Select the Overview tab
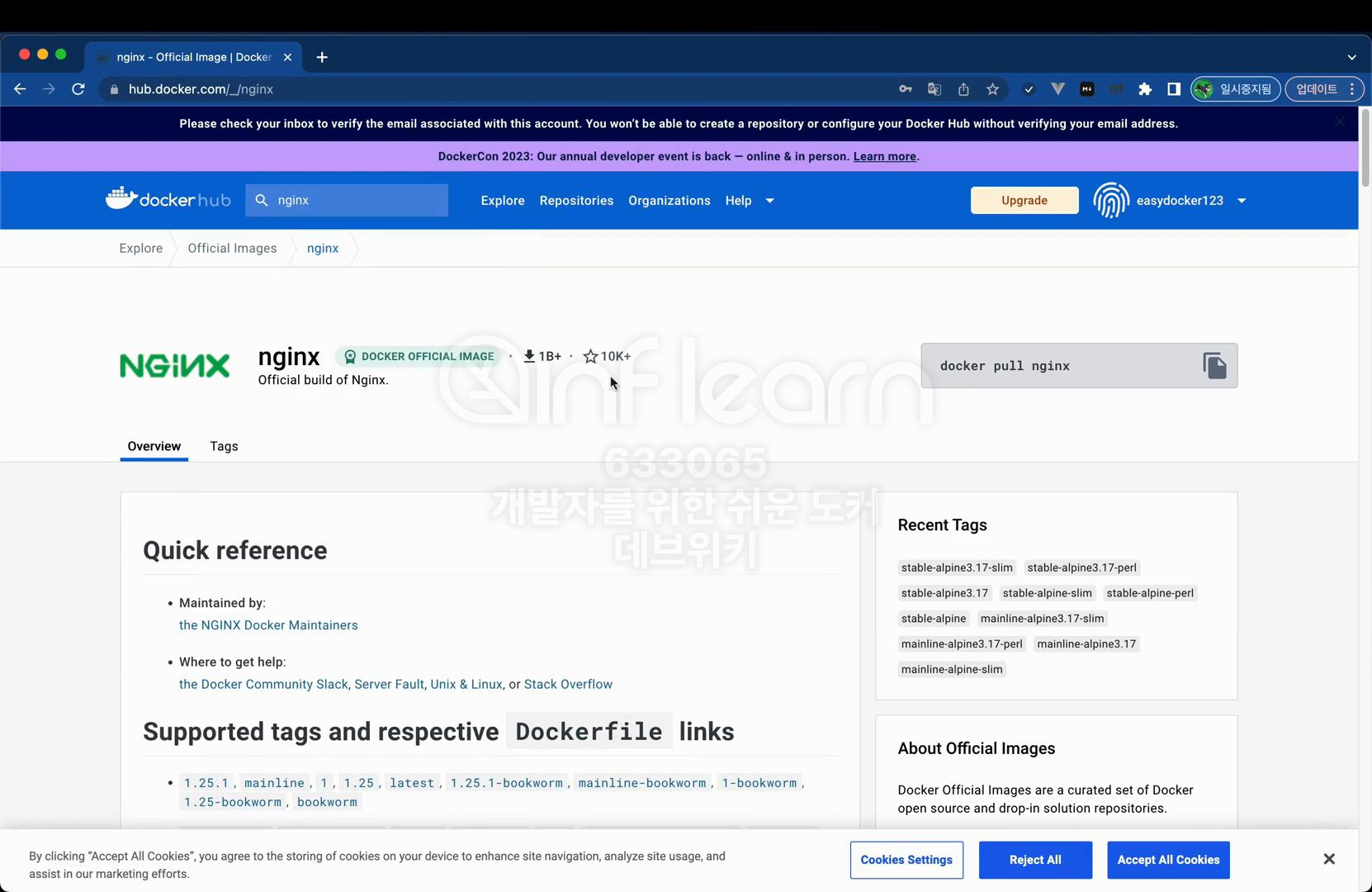The width and height of the screenshot is (1372, 892). pos(154,446)
